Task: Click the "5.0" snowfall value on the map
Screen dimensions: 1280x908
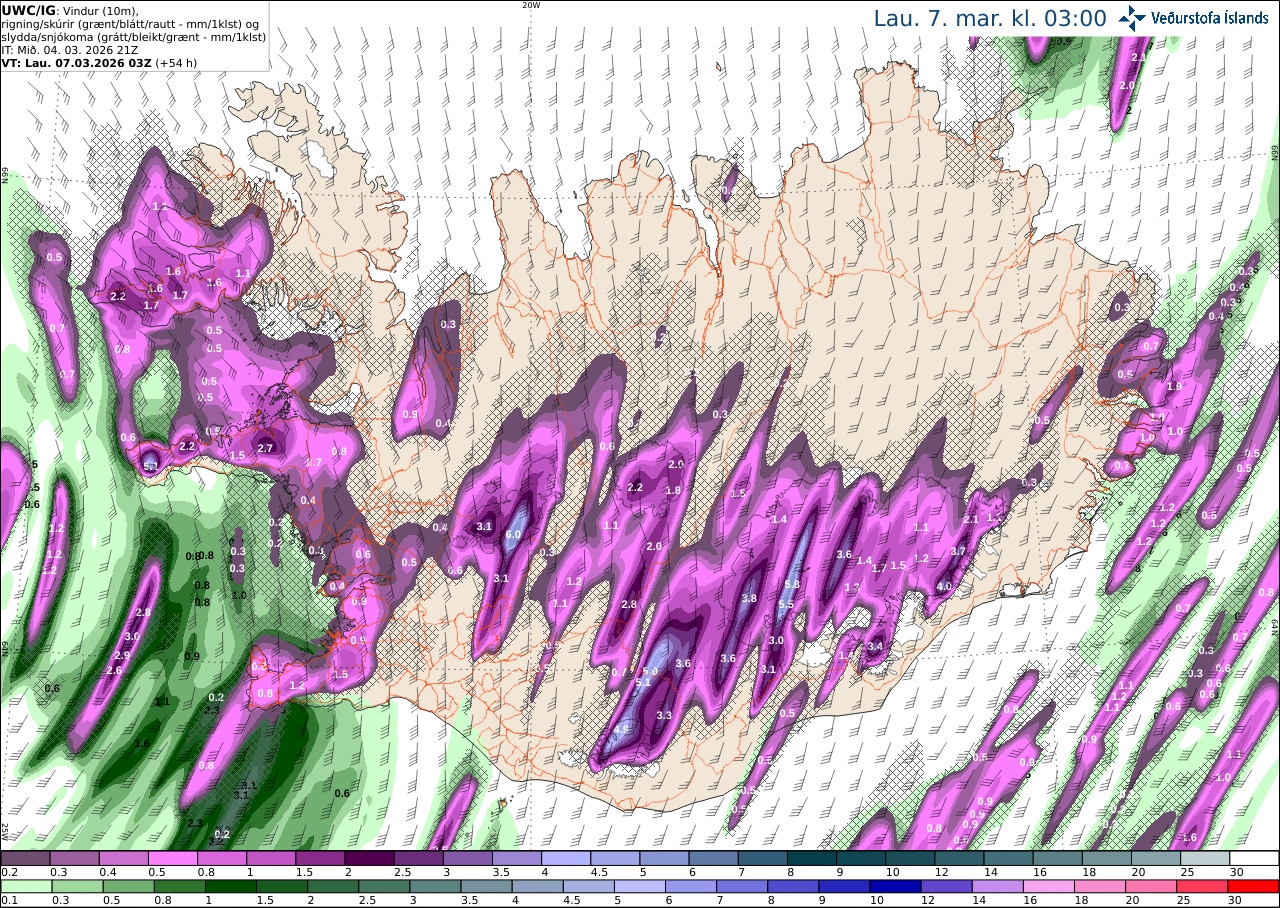Action: pos(650,671)
